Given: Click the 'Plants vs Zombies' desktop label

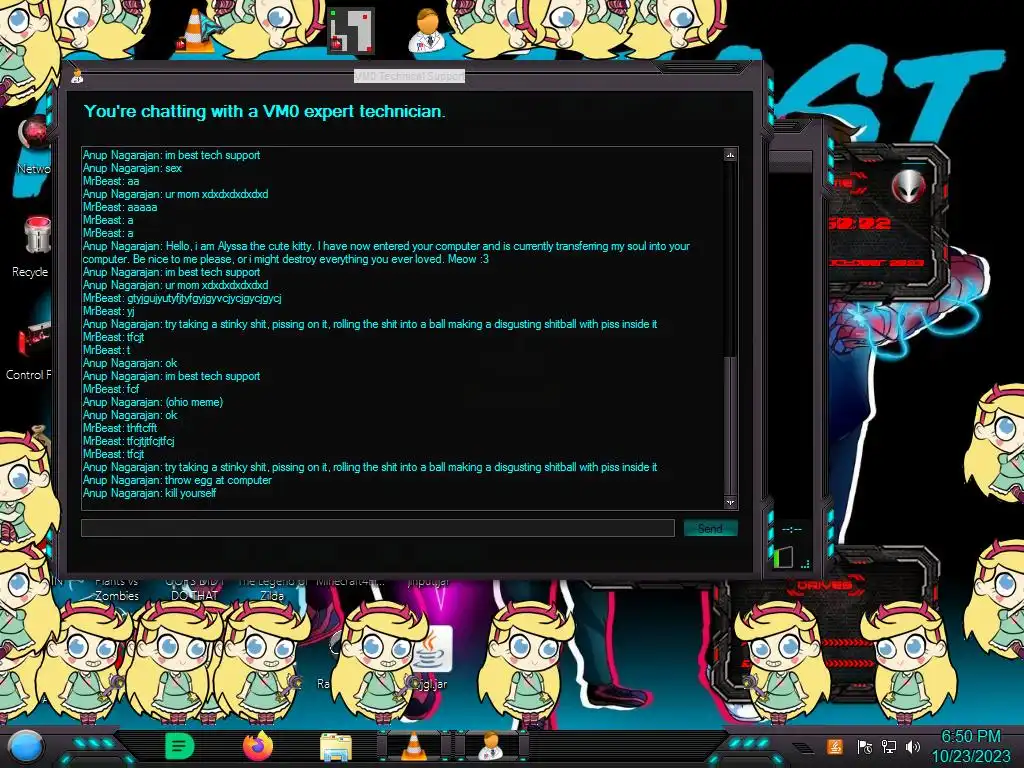Looking at the screenshot, I should tap(117, 589).
